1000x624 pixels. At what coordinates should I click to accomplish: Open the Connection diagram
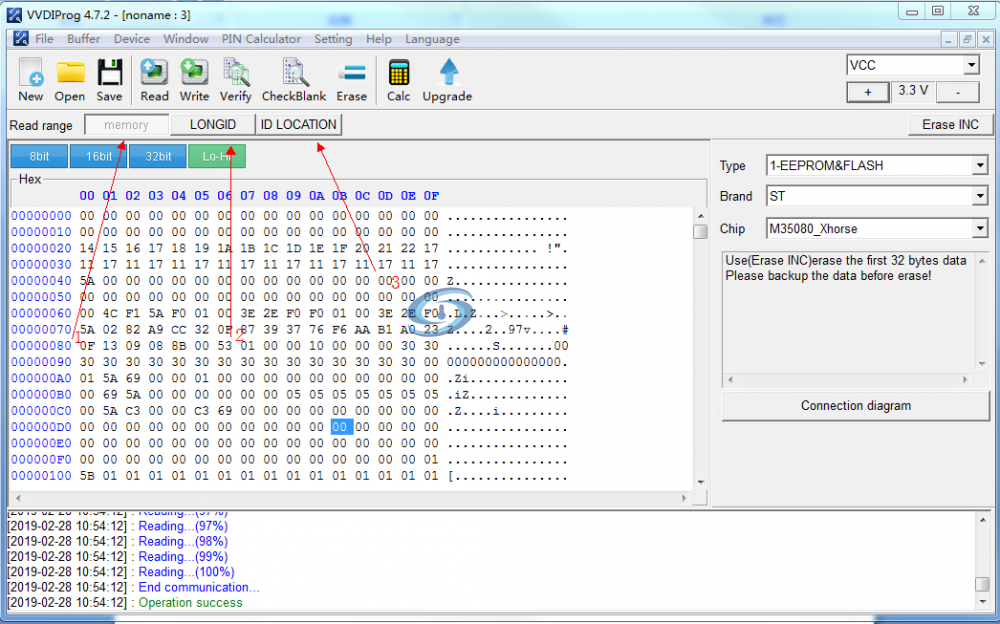855,406
